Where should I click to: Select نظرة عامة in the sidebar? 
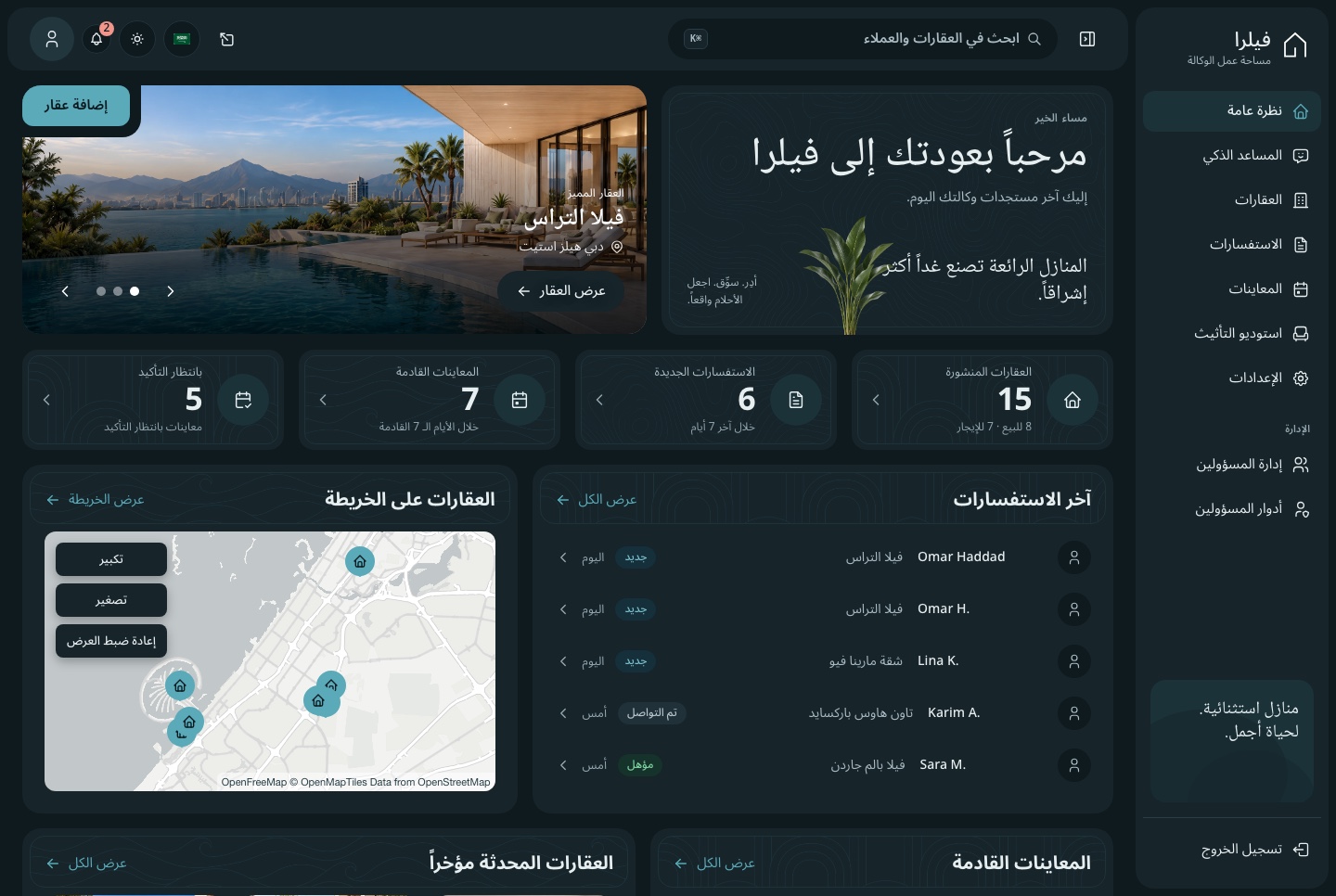click(1232, 111)
